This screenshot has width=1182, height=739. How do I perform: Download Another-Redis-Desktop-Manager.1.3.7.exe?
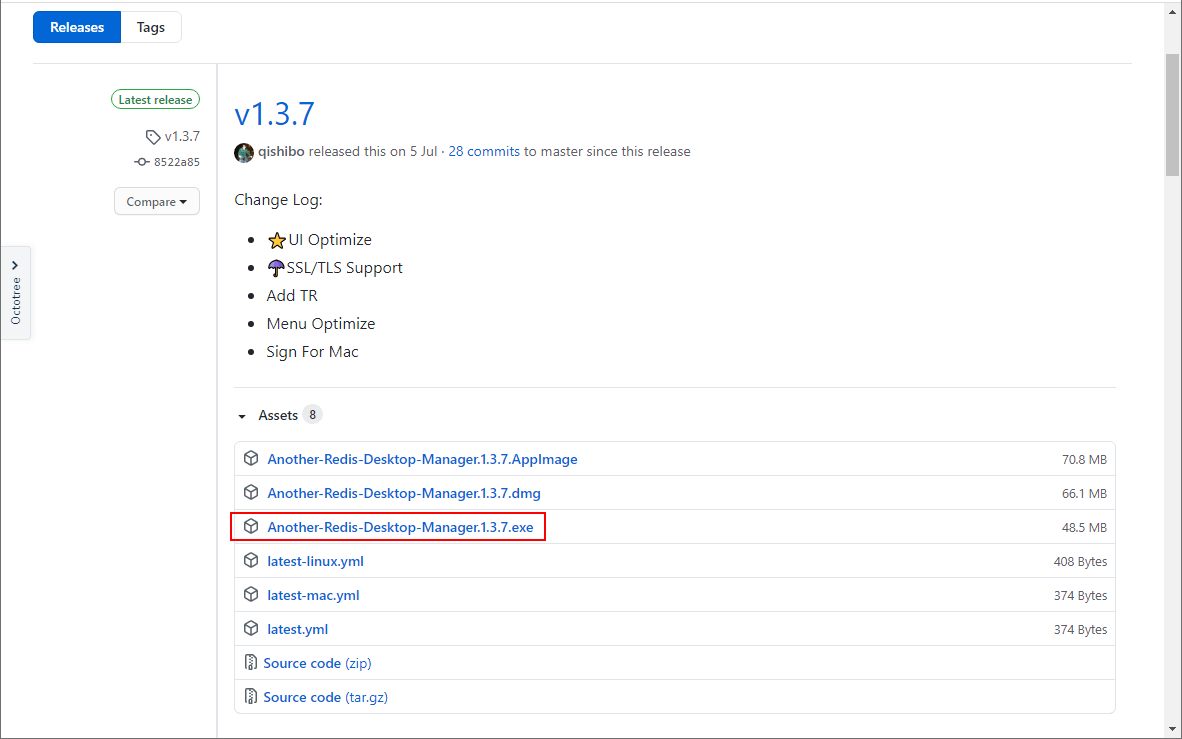pyautogui.click(x=400, y=527)
